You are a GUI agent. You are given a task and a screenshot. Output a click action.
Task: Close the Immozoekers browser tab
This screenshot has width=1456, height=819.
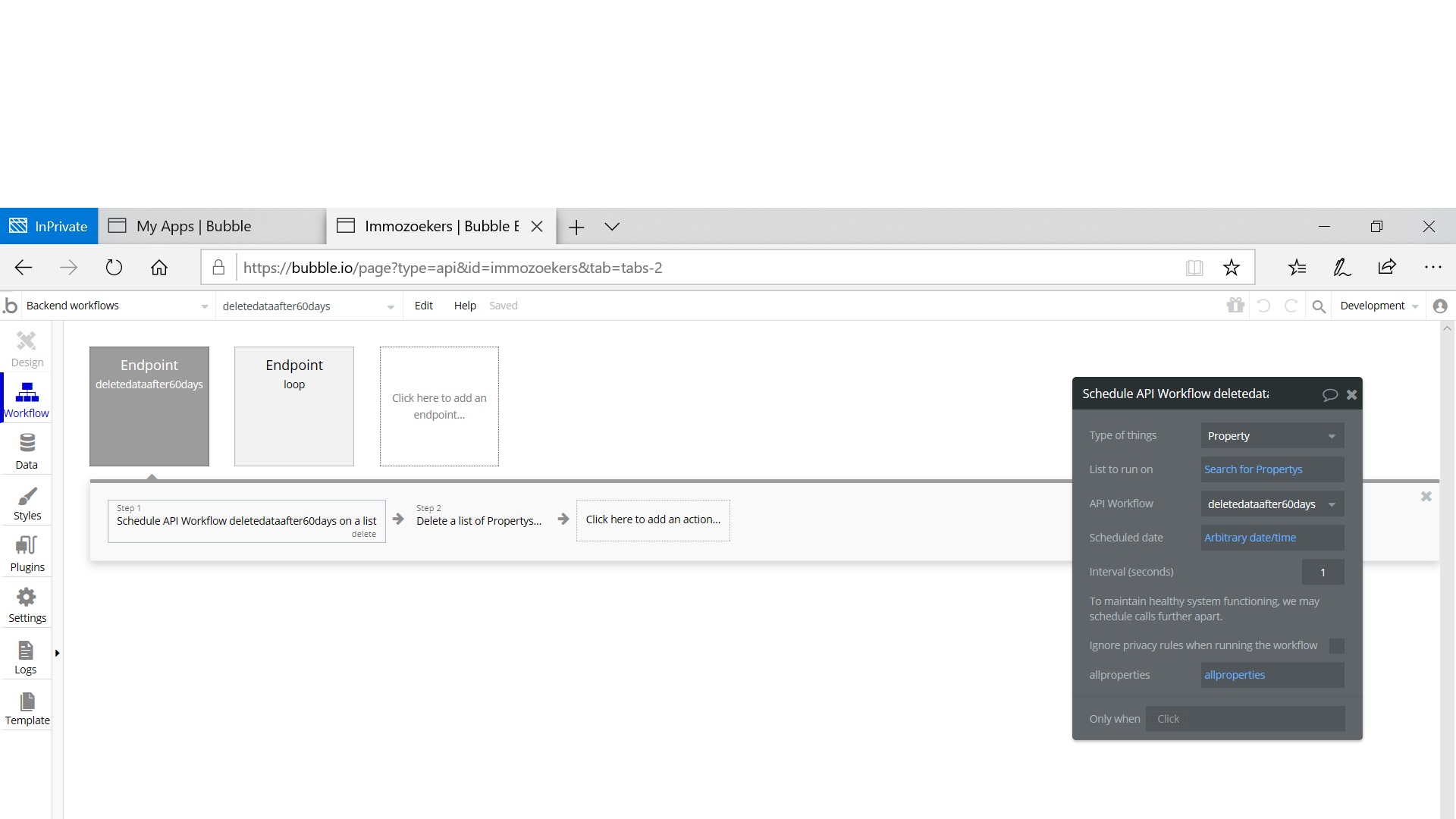tap(537, 226)
